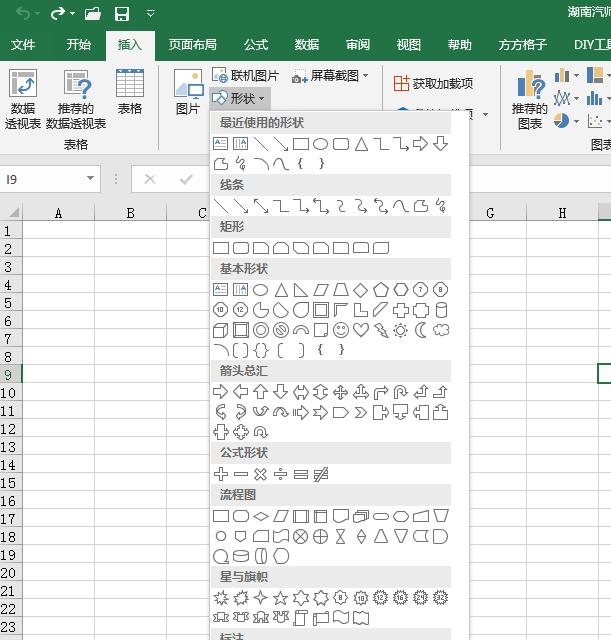Click the Pictures (图片) button
This screenshot has height=640, width=611.
(188, 92)
